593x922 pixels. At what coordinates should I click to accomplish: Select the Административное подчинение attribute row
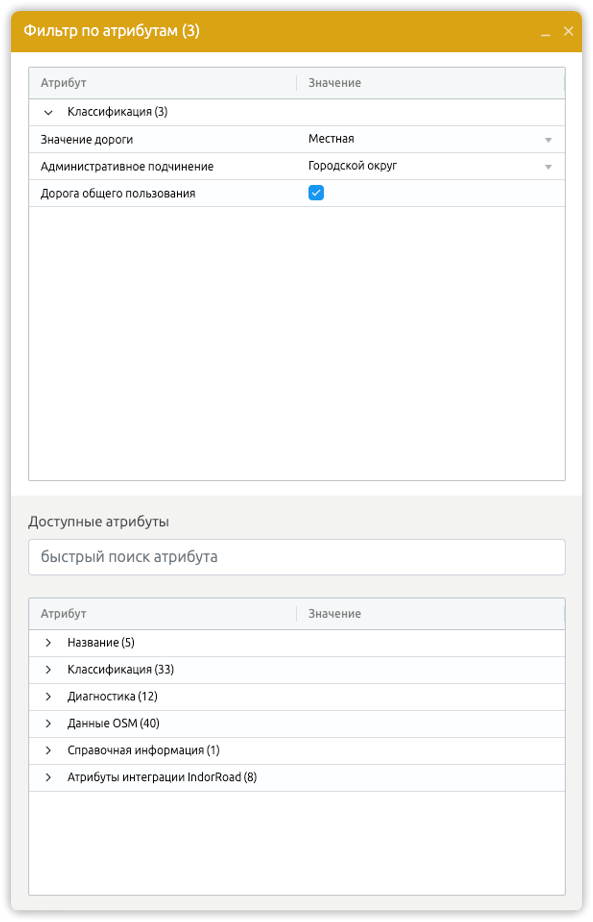[x=296, y=166]
